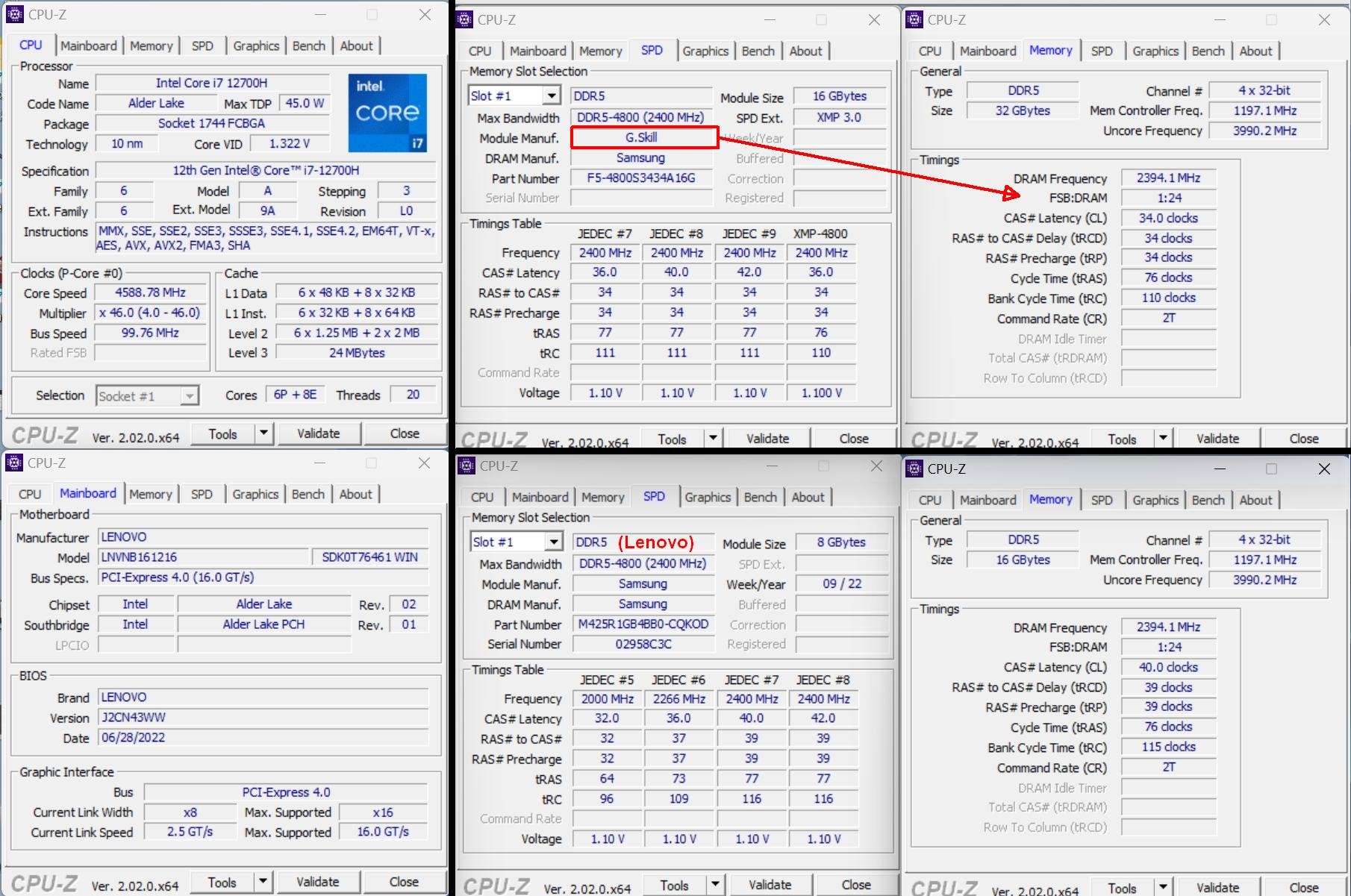Click the CPU-Z title icon in the 32 GBytes Memory window
1351x896 pixels.
click(914, 19)
